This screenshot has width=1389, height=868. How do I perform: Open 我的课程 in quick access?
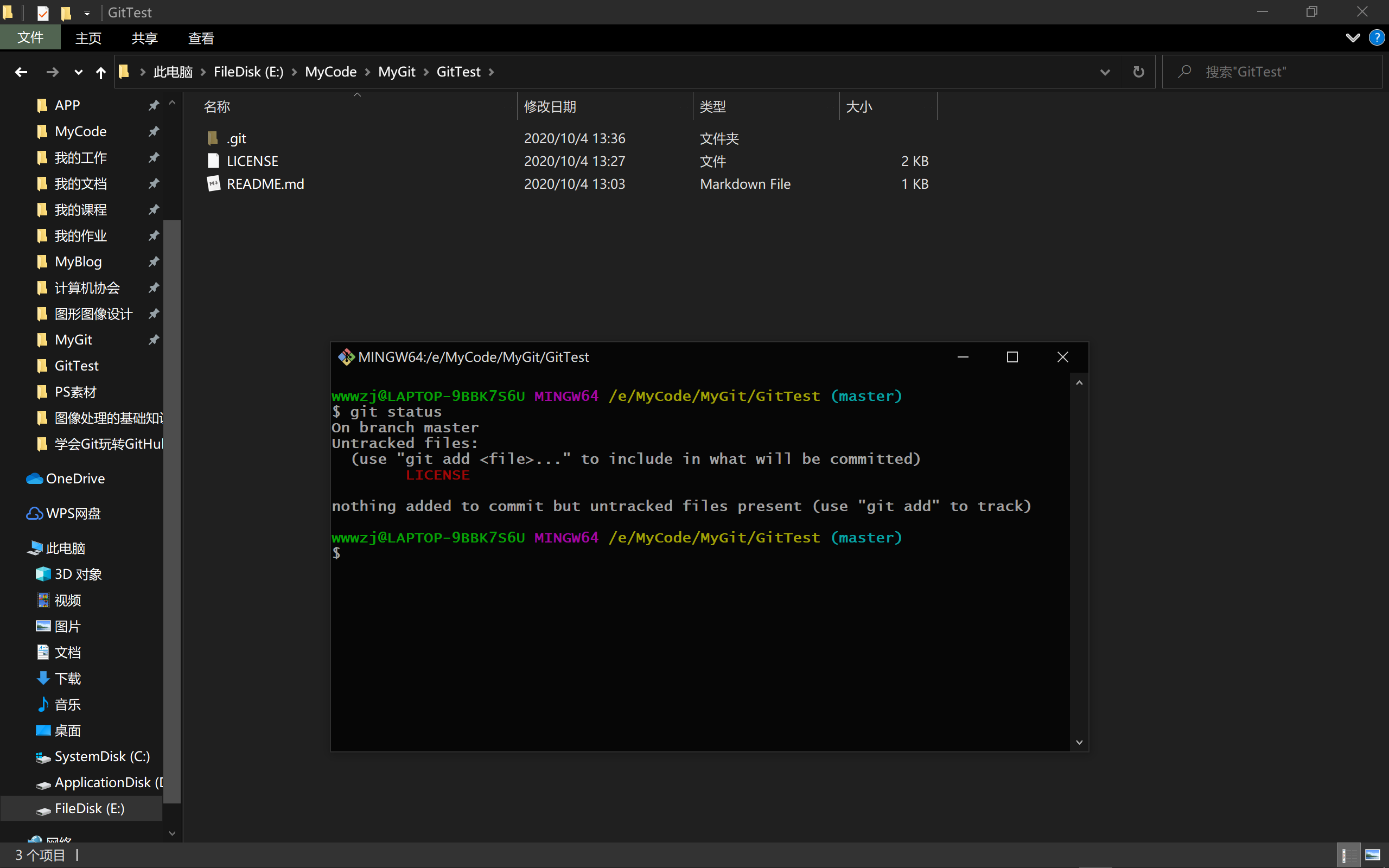click(x=80, y=209)
